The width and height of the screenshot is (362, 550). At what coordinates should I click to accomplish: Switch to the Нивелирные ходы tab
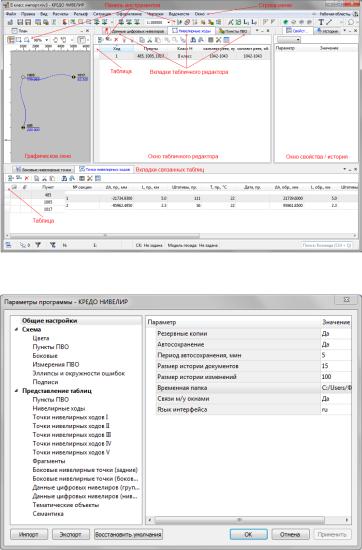[x=191, y=31]
